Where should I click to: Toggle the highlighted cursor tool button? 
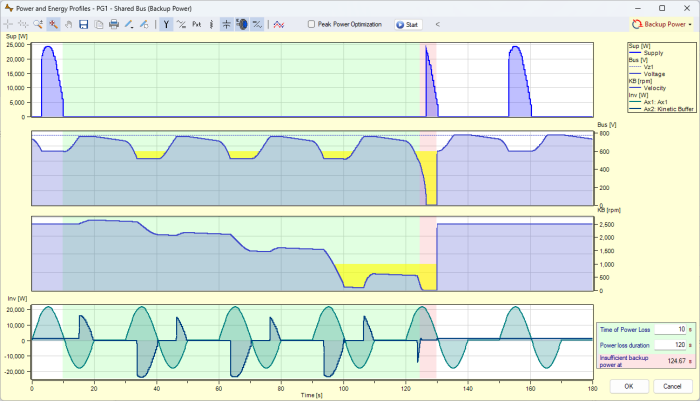(52, 23)
